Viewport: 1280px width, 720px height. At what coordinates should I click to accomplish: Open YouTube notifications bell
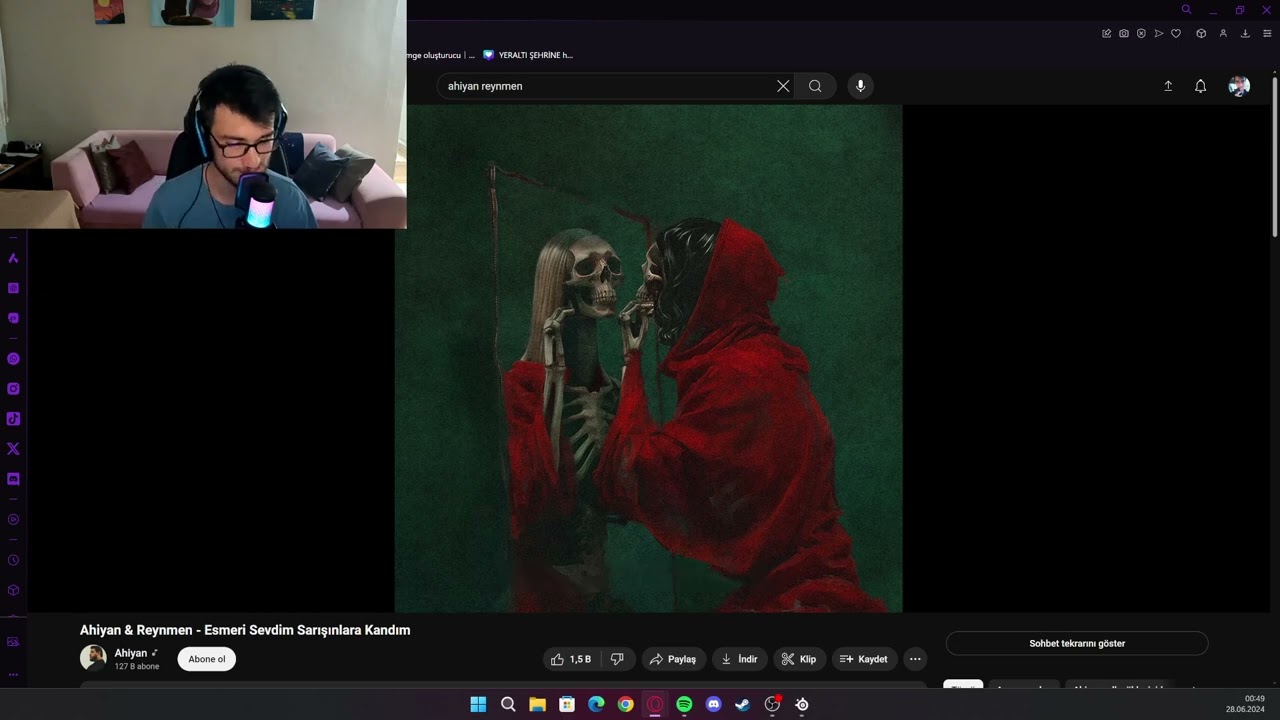(x=1201, y=86)
